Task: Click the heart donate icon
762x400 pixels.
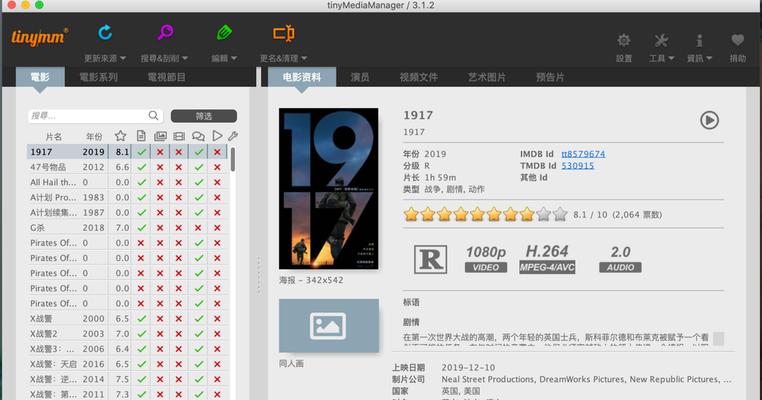Action: click(x=738, y=40)
